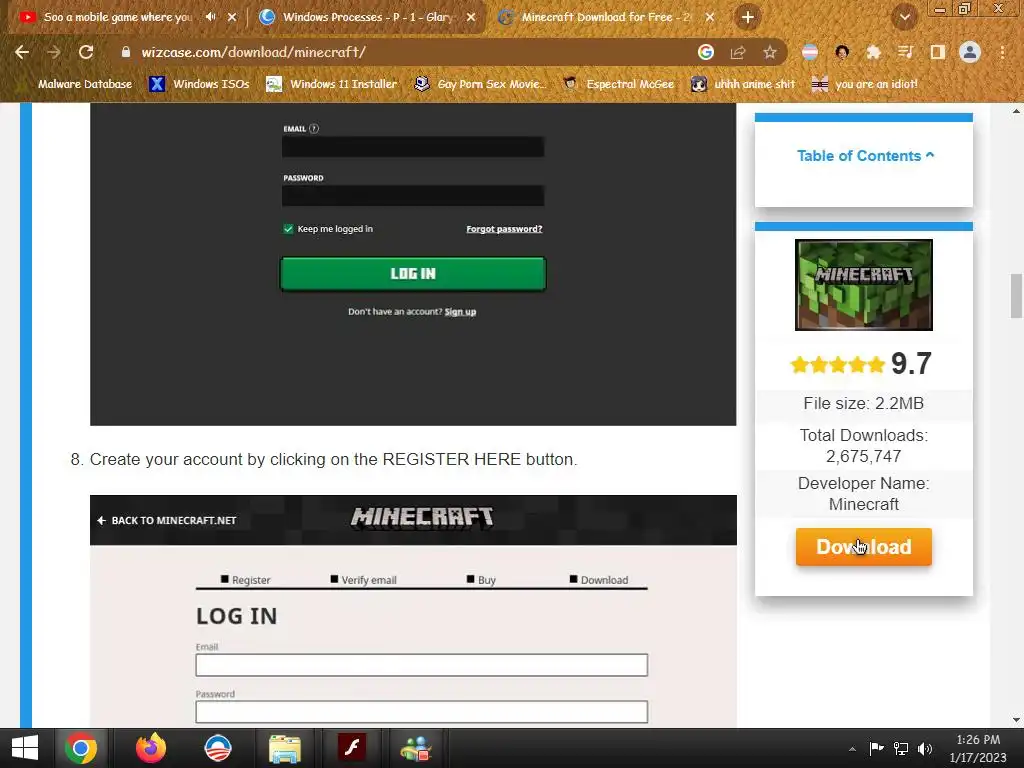Open the uhhh anime shit bookmark
Viewport: 1024px width, 768px height.
(743, 84)
